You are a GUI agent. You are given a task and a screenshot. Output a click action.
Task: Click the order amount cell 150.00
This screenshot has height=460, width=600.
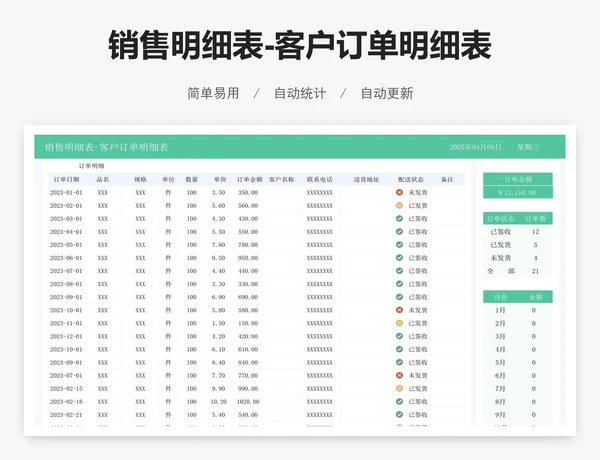click(248, 323)
